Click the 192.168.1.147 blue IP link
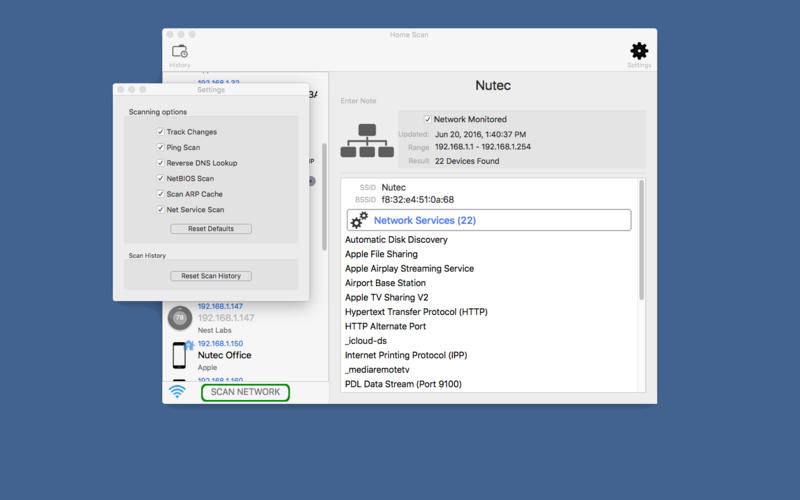Screen dimensions: 800x500 [220, 306]
